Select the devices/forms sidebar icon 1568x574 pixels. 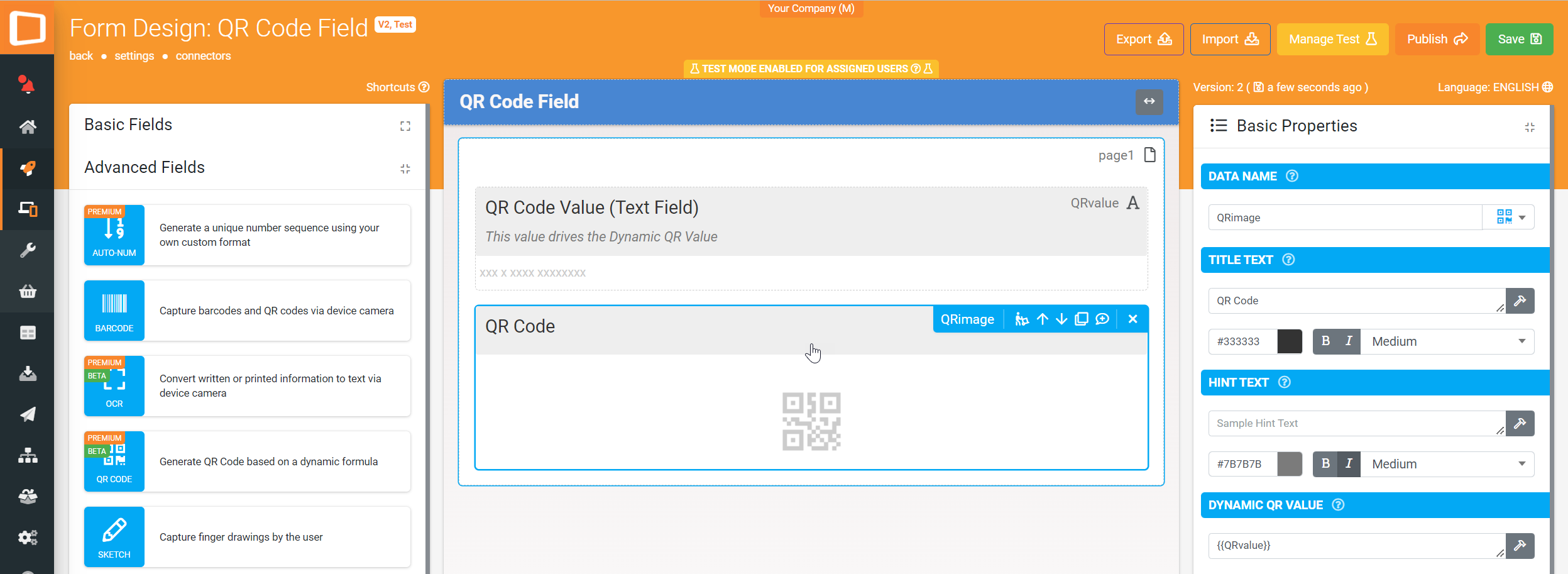pyautogui.click(x=27, y=209)
